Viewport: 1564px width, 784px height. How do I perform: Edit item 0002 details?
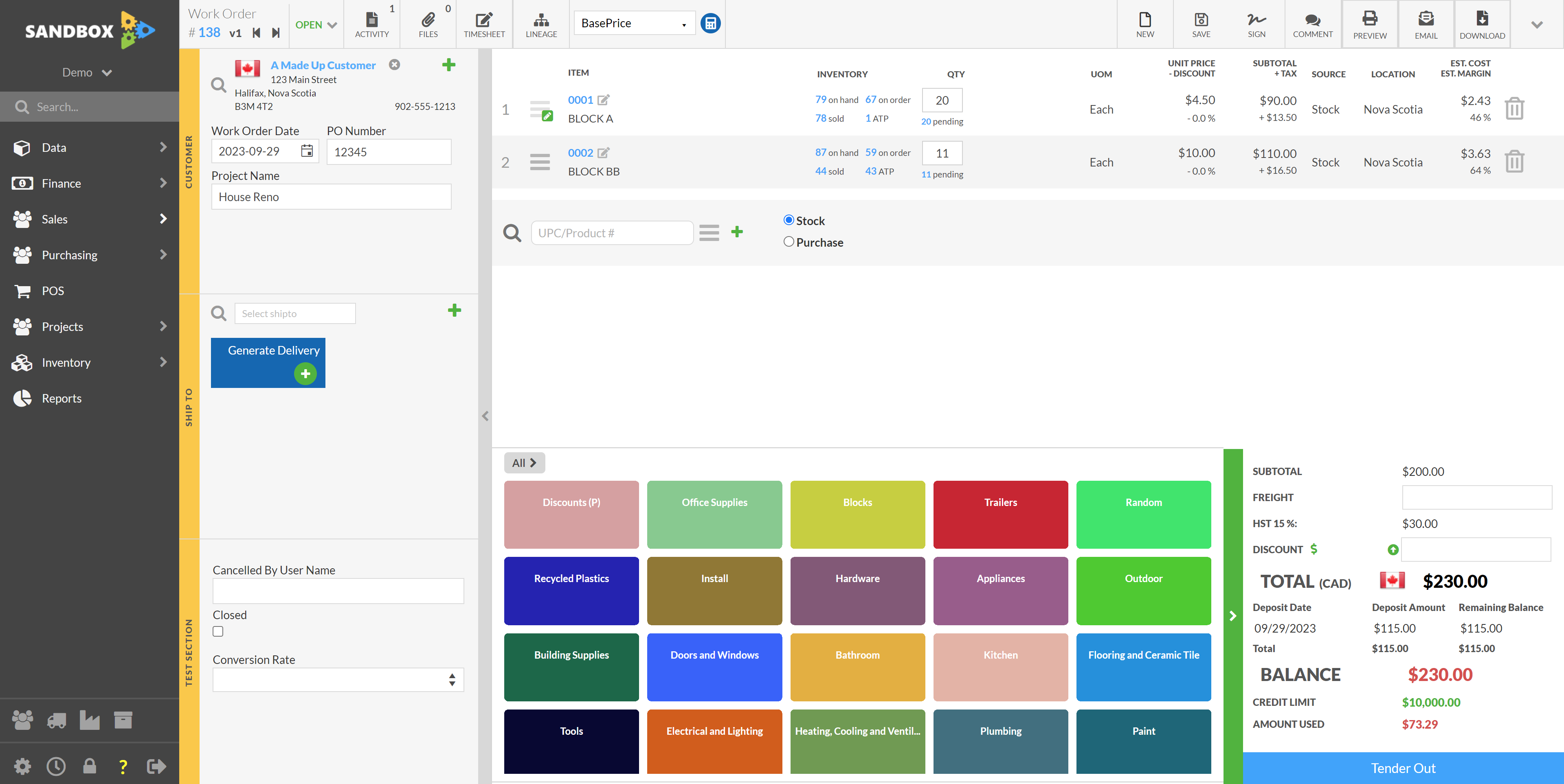pyautogui.click(x=604, y=152)
